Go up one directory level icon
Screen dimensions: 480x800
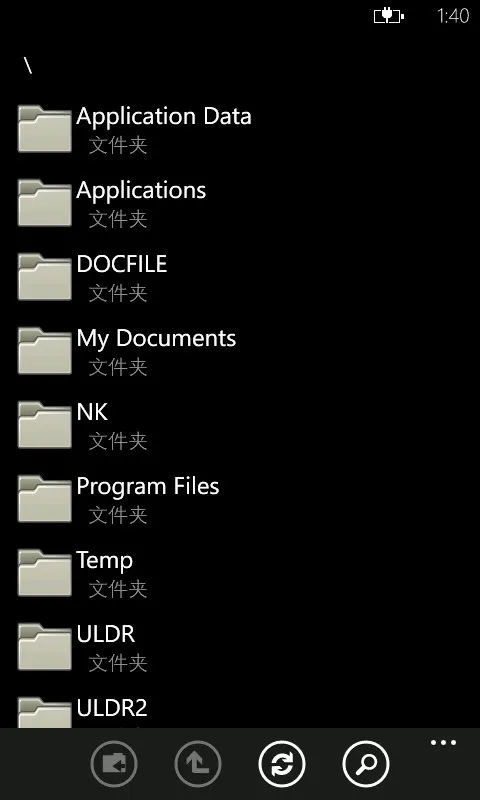[198, 764]
